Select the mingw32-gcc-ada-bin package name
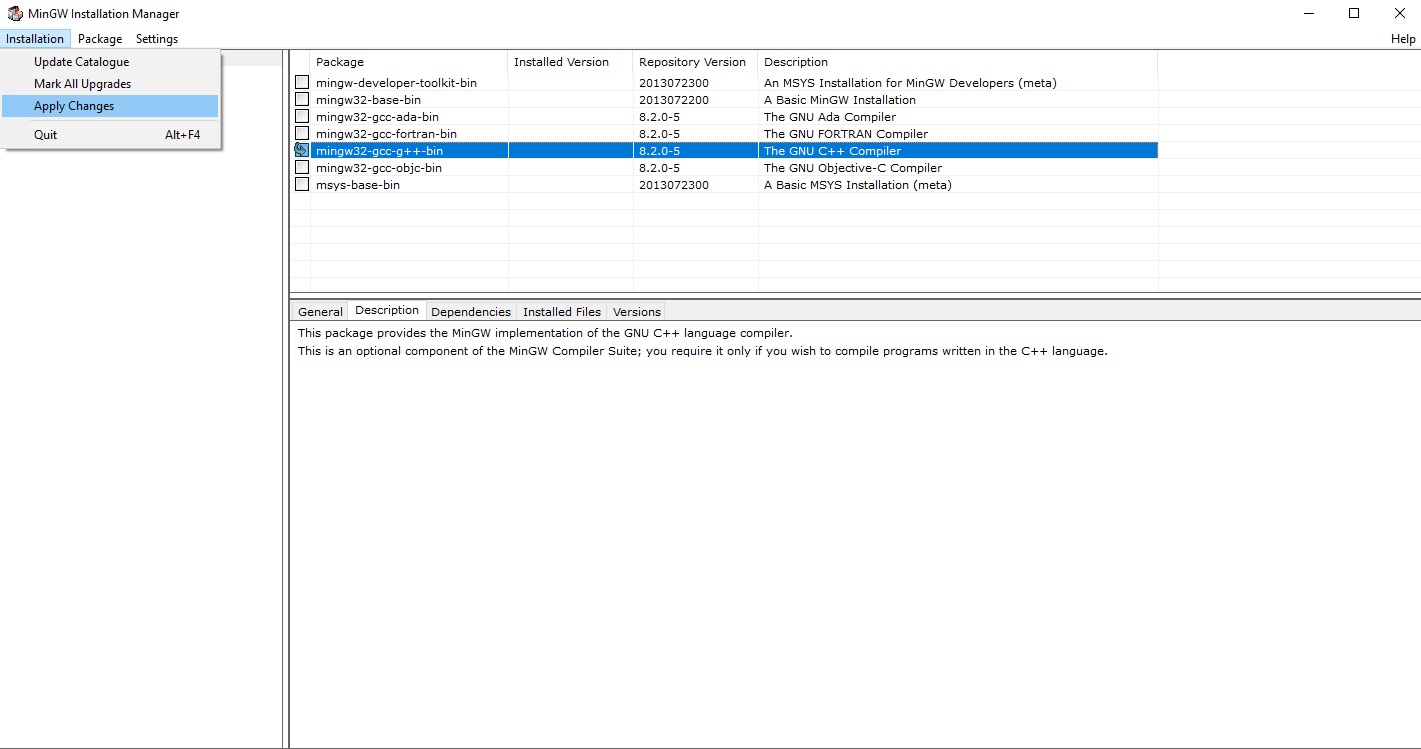Screen dimensions: 1421x749 (377, 117)
